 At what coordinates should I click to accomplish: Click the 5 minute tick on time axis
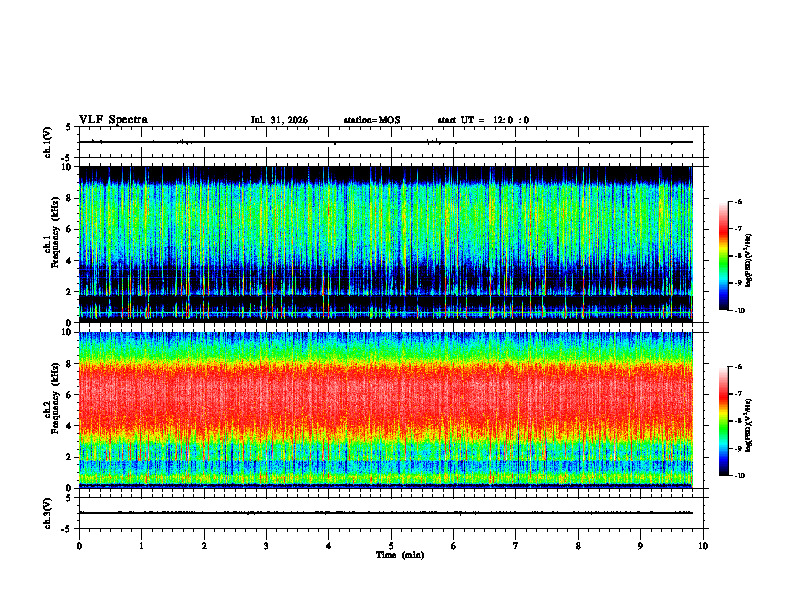click(x=391, y=546)
